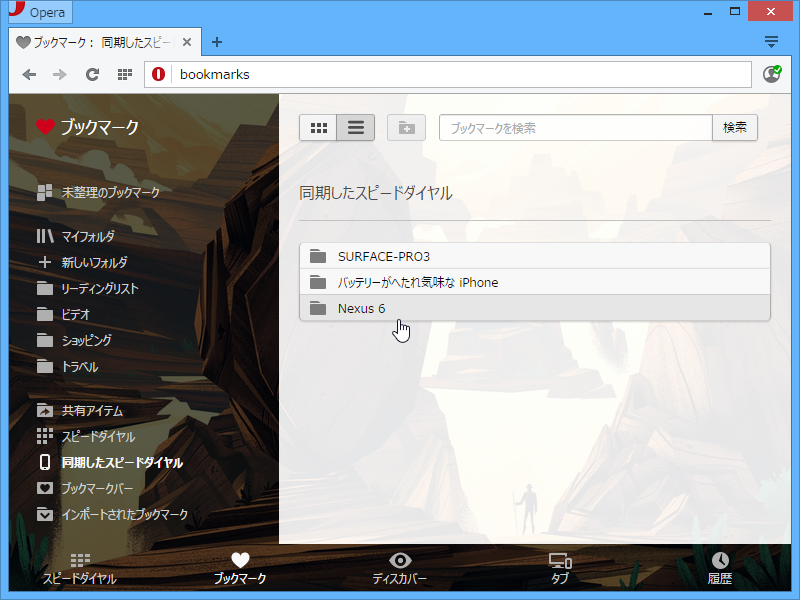The height and width of the screenshot is (600, 800).
Task: Click the address bar showing bookmarks
Action: tap(448, 74)
